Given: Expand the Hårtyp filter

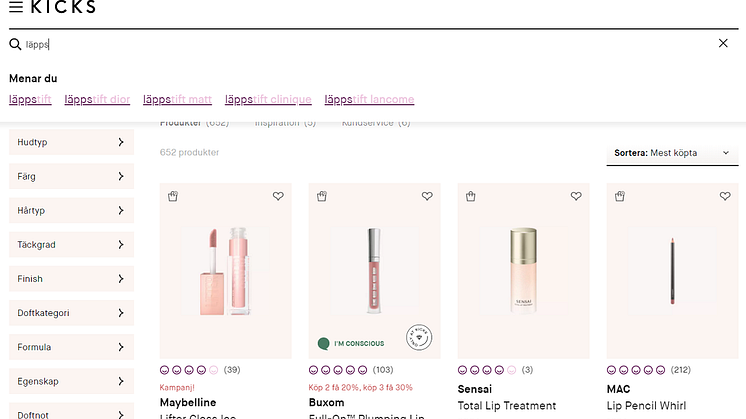Looking at the screenshot, I should (x=71, y=211).
